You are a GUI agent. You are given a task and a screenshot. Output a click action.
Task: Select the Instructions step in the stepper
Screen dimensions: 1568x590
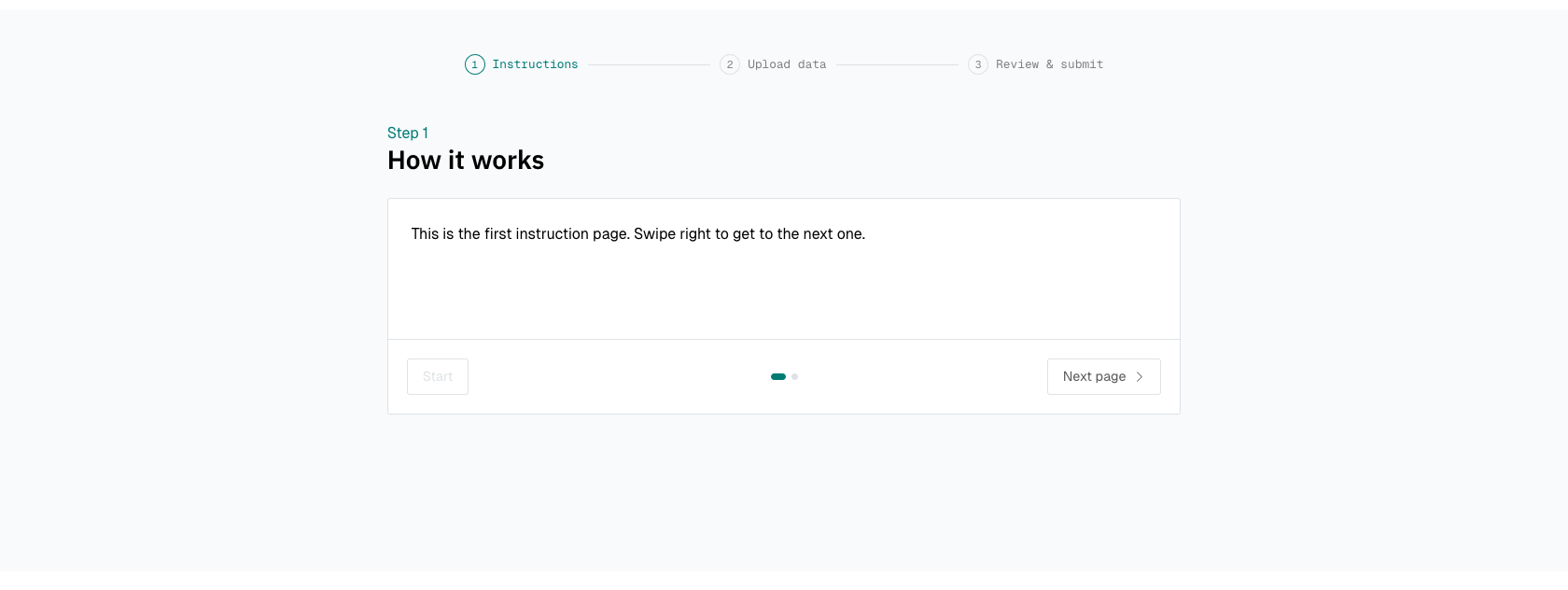(x=522, y=64)
